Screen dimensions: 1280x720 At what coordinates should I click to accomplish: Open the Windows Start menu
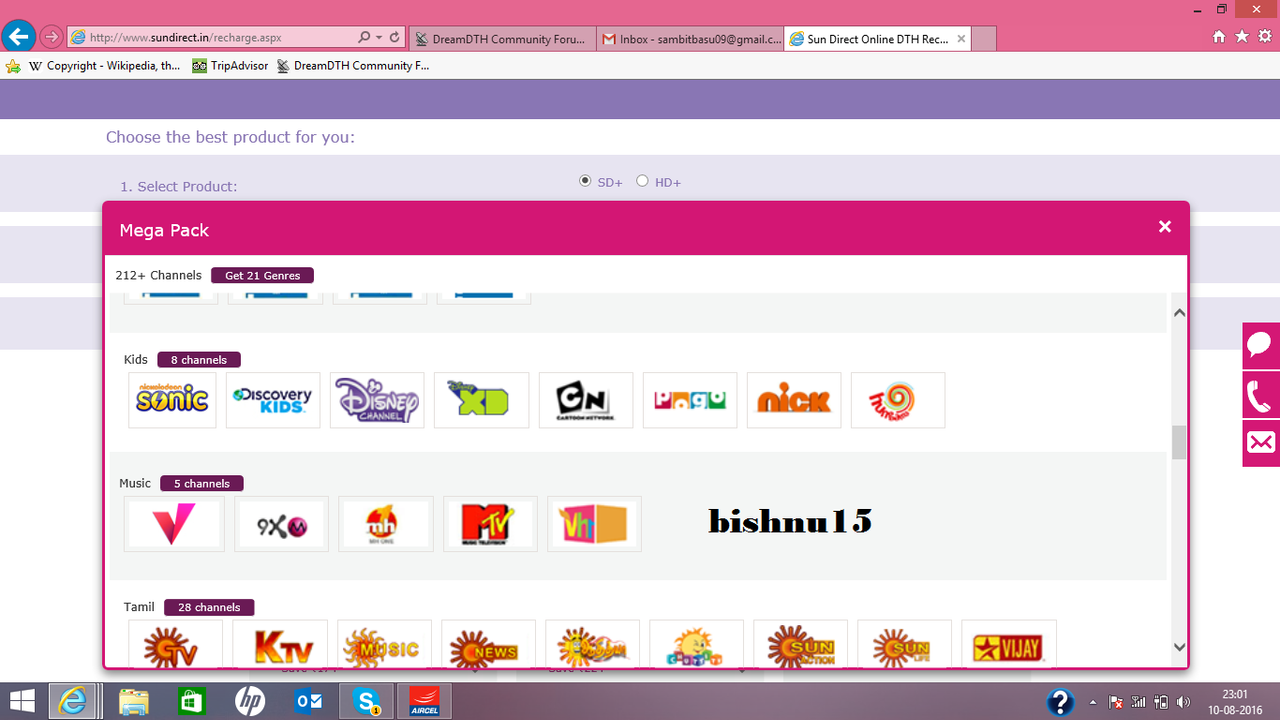click(22, 702)
